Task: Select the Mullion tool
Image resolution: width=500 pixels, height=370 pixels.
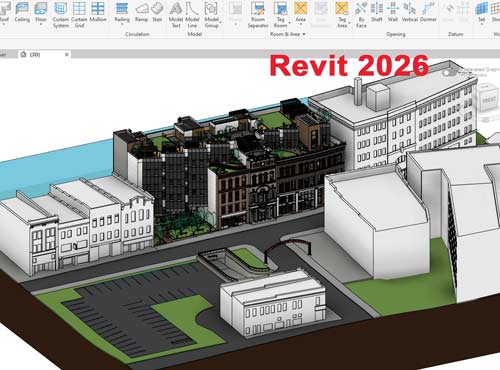Action: 98,12
